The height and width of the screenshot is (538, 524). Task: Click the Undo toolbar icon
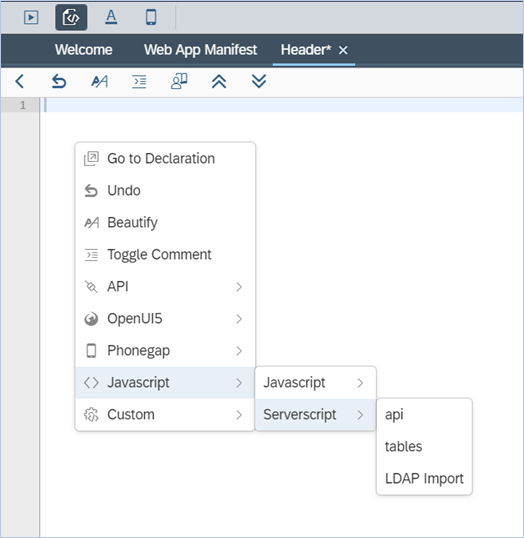(x=59, y=82)
